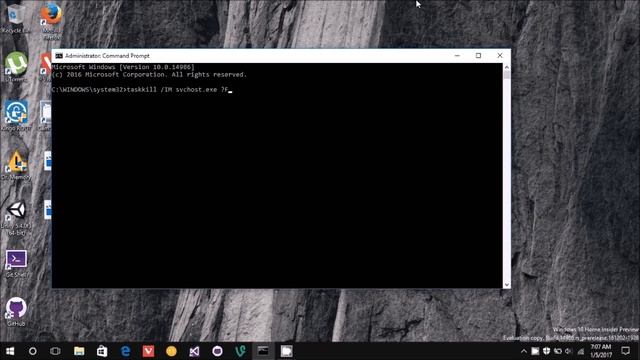640x360 pixels.
Task: Click the Command Prompt title bar text
Action: (107, 56)
